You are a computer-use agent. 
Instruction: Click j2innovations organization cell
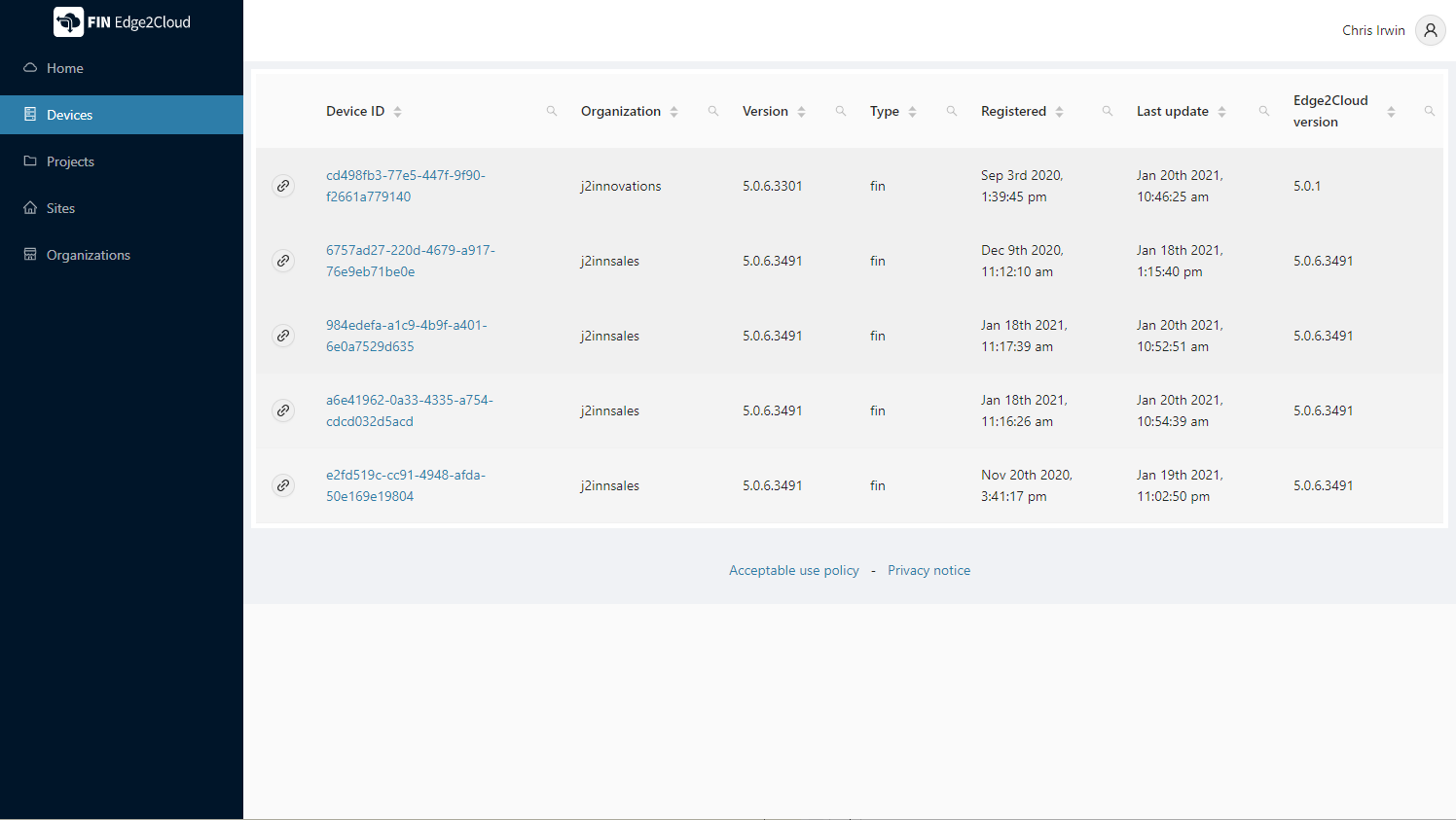coord(621,186)
